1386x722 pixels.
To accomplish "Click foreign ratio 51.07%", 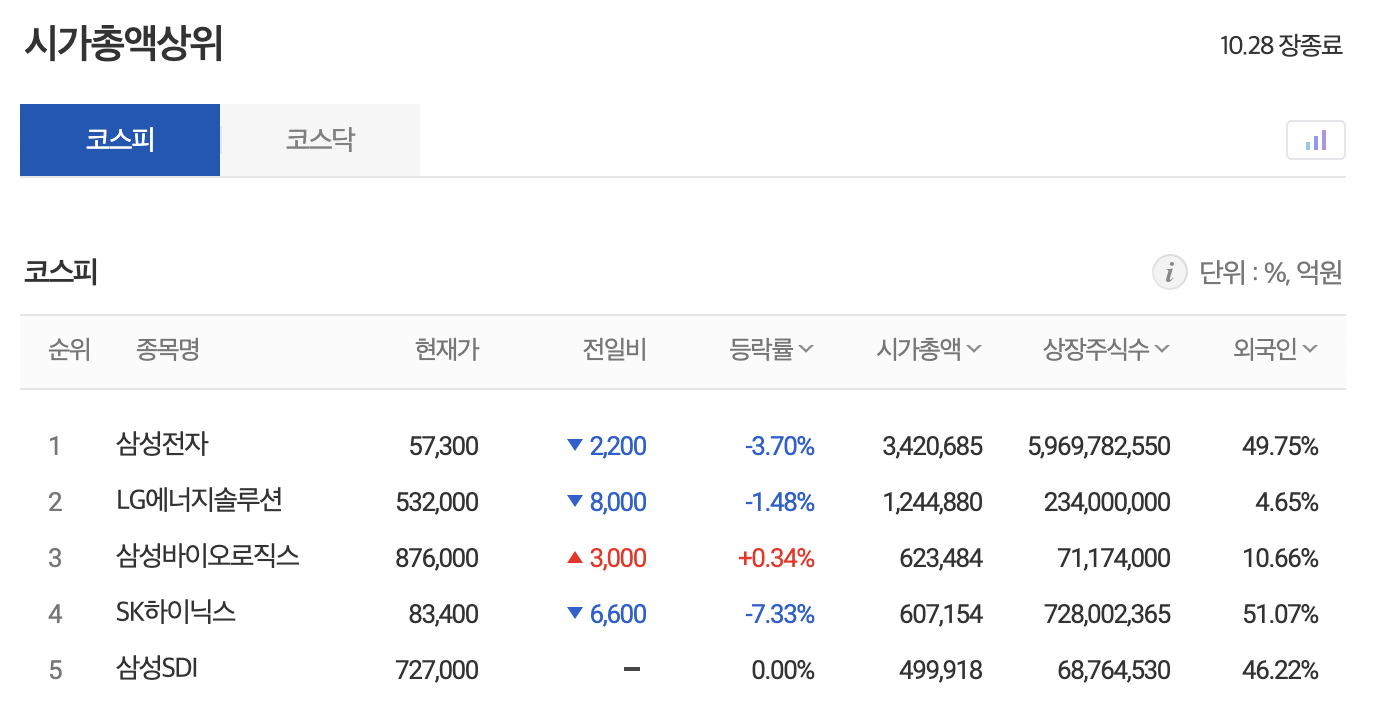I will pos(1280,614).
